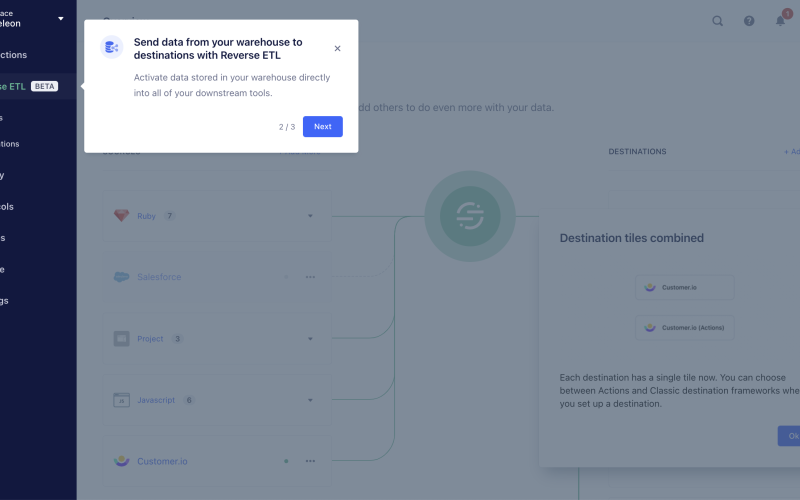800x500 pixels.
Task: Click the Salesforce cloud logo
Action: point(121,277)
